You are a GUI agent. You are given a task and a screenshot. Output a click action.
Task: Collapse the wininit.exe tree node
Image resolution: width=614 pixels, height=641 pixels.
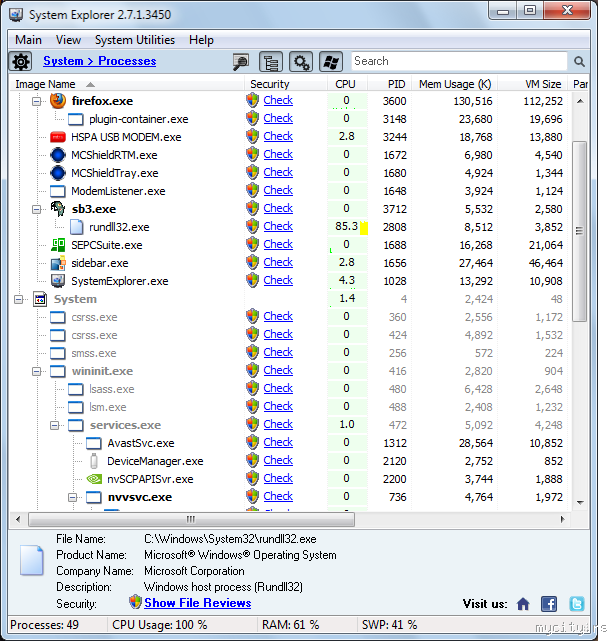(x=36, y=371)
